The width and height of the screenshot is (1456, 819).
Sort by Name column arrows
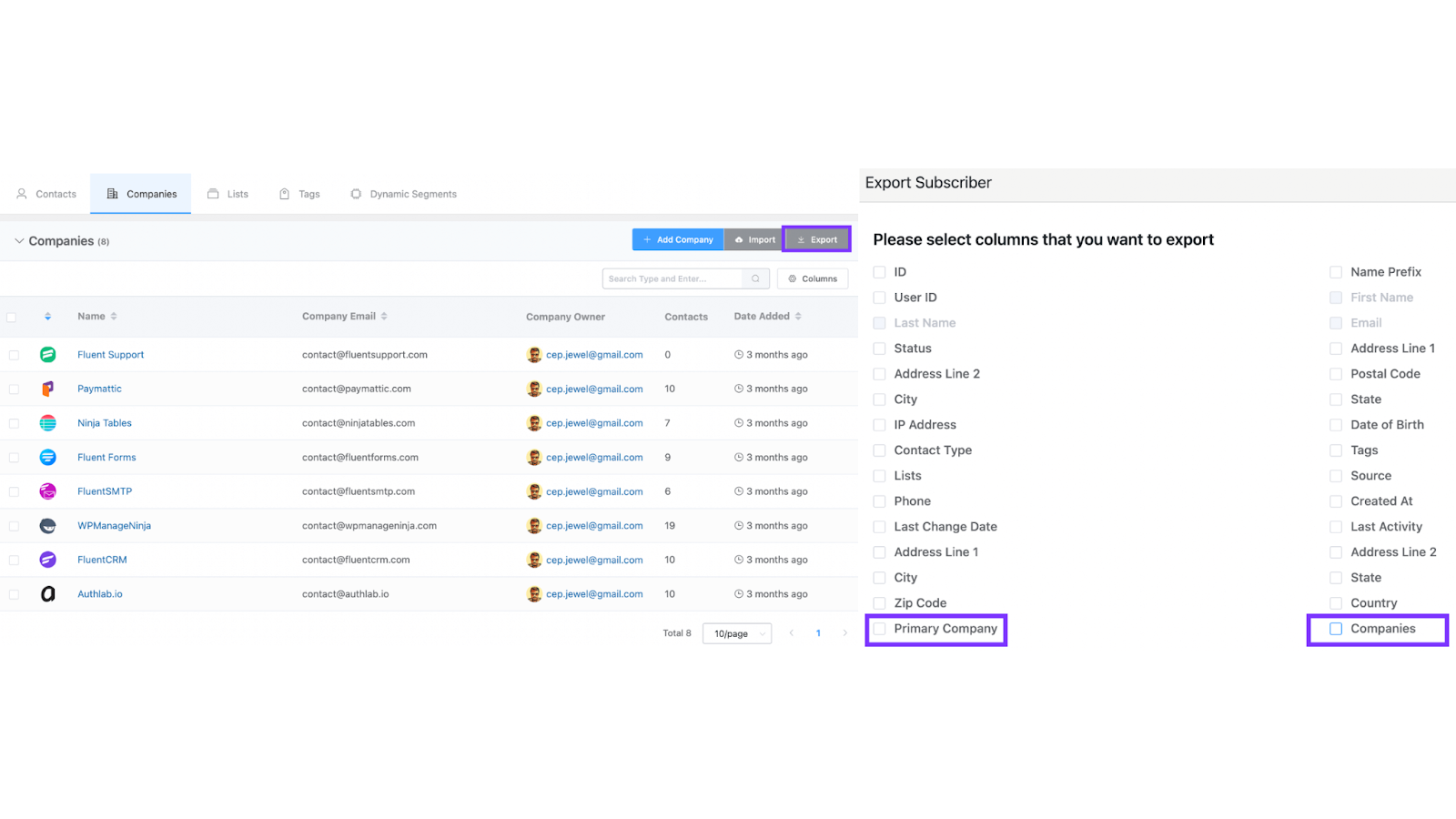114,317
